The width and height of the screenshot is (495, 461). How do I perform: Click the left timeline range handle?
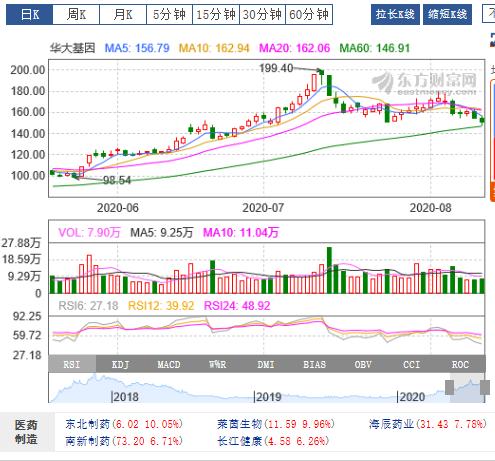click(449, 387)
